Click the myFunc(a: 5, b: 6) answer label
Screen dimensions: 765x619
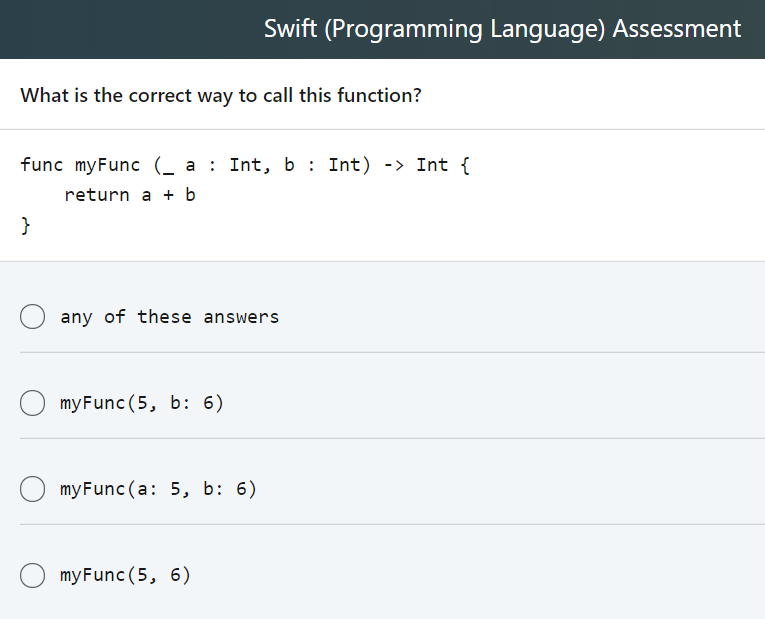pos(158,489)
